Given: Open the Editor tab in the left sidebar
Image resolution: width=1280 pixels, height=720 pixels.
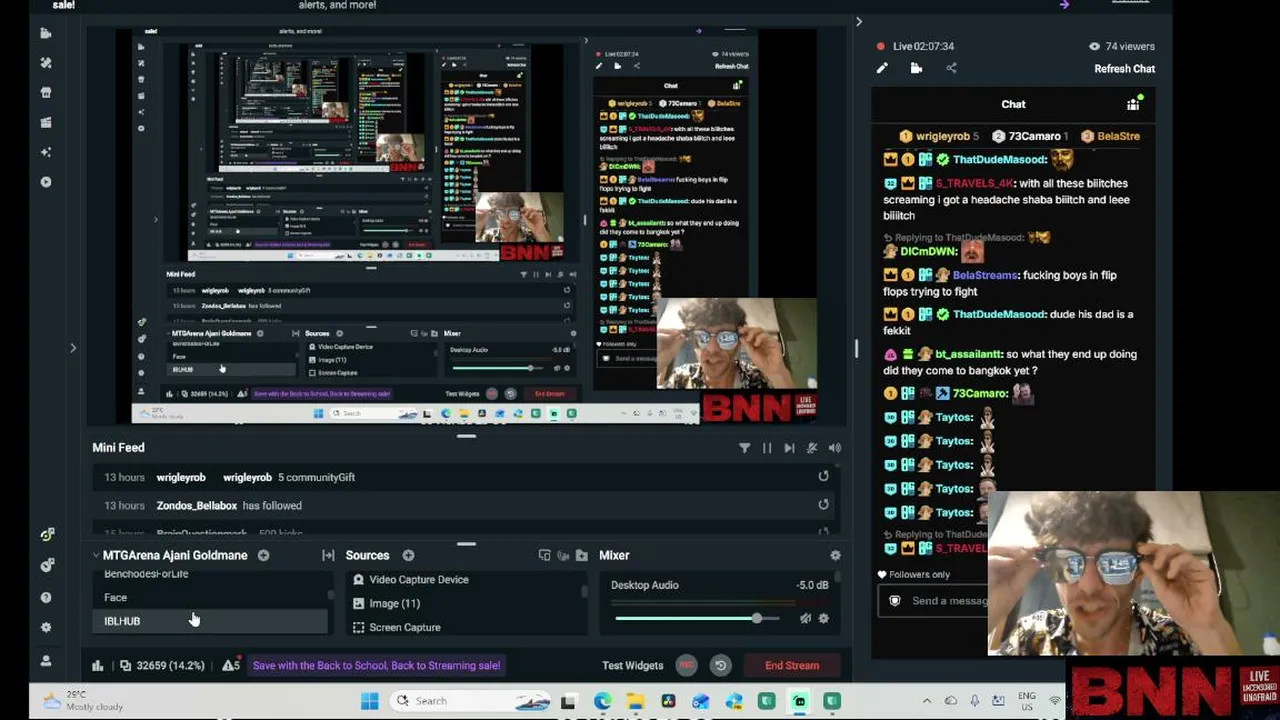Looking at the screenshot, I should (x=45, y=33).
